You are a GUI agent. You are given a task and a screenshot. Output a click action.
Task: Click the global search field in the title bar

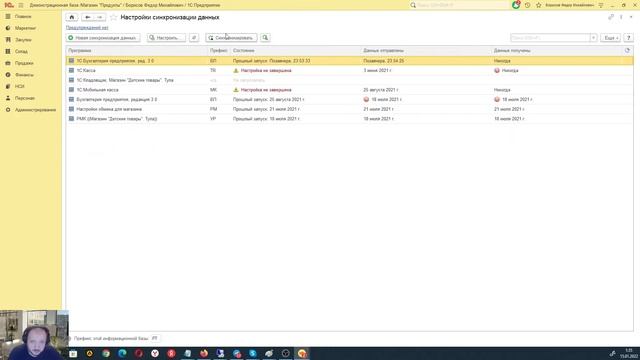pyautogui.click(x=459, y=5)
